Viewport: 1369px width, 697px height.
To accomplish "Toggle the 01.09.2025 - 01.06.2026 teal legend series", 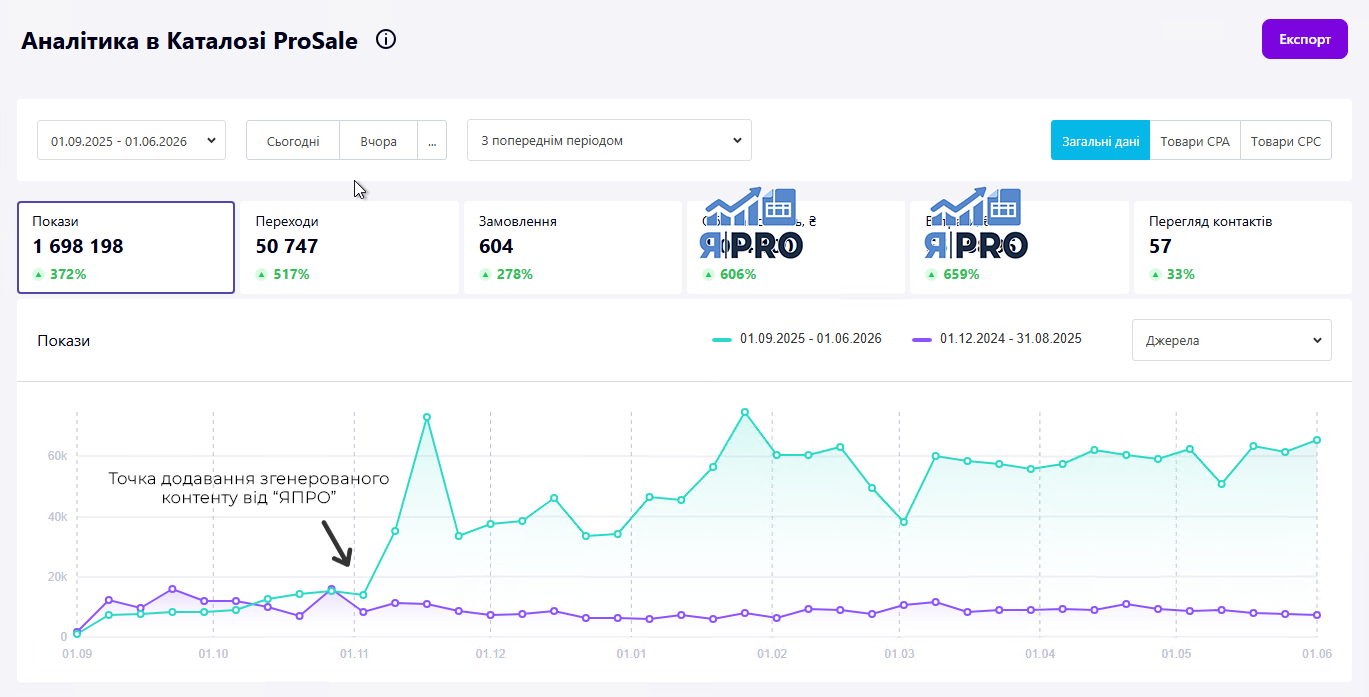I will click(797, 339).
